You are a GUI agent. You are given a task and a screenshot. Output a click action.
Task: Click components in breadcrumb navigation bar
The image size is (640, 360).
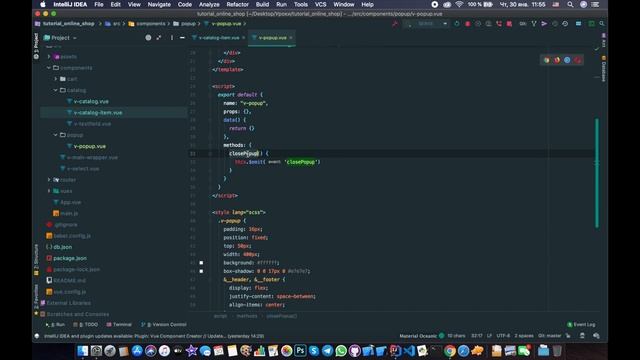[151, 24]
